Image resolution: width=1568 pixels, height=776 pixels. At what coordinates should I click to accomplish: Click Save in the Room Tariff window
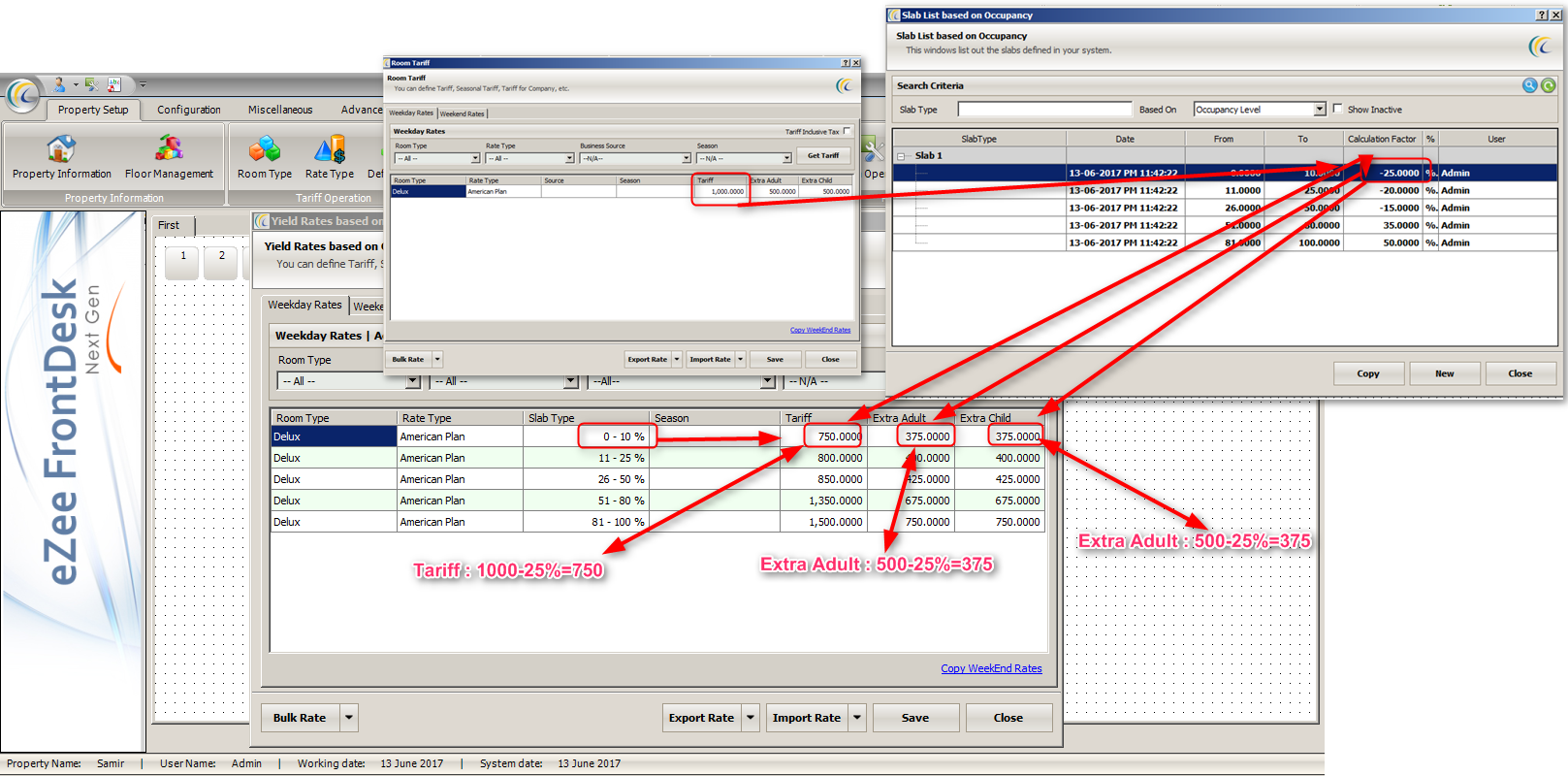pos(775,359)
